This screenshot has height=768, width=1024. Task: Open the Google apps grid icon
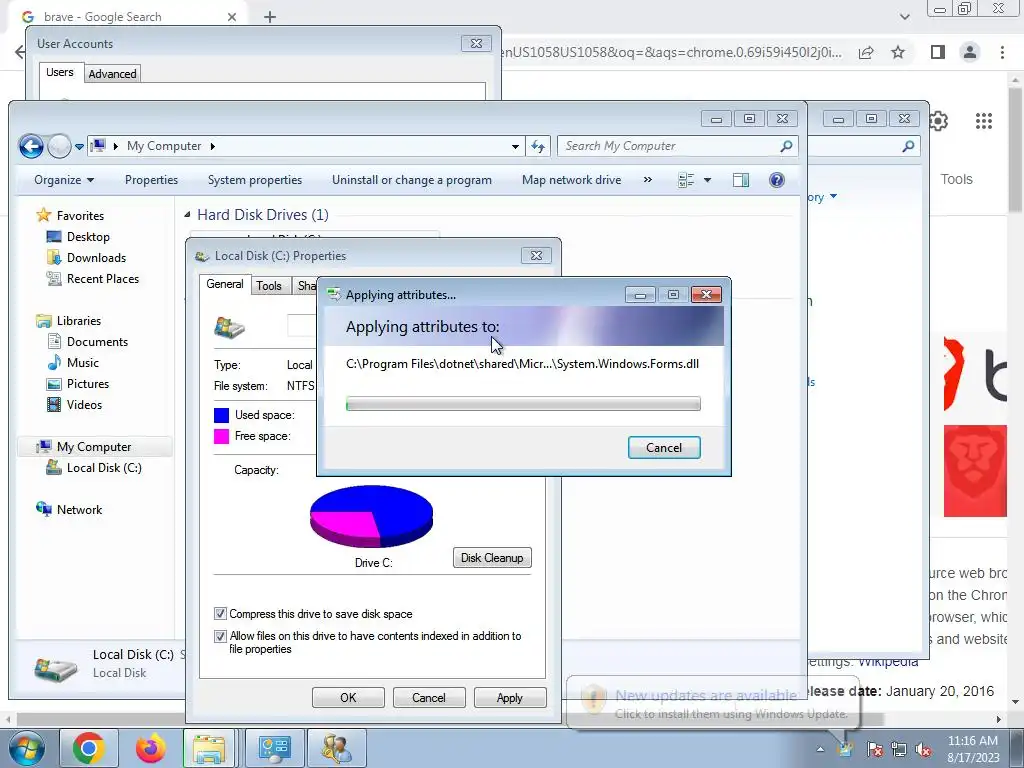pyautogui.click(x=984, y=121)
